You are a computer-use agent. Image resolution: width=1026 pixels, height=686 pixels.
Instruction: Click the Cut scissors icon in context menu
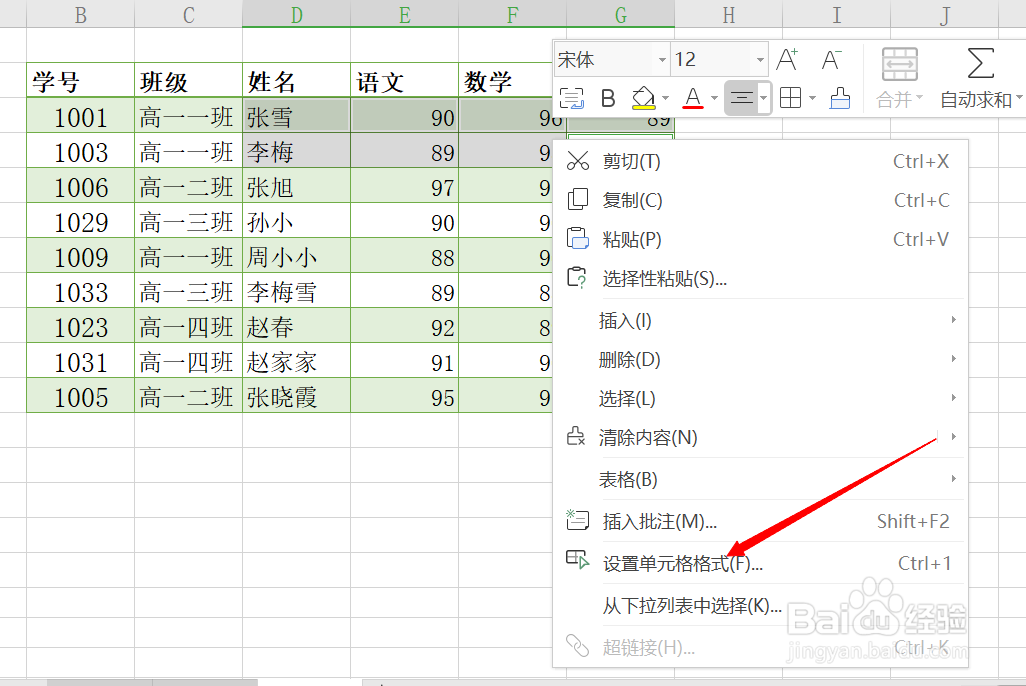pos(577,159)
